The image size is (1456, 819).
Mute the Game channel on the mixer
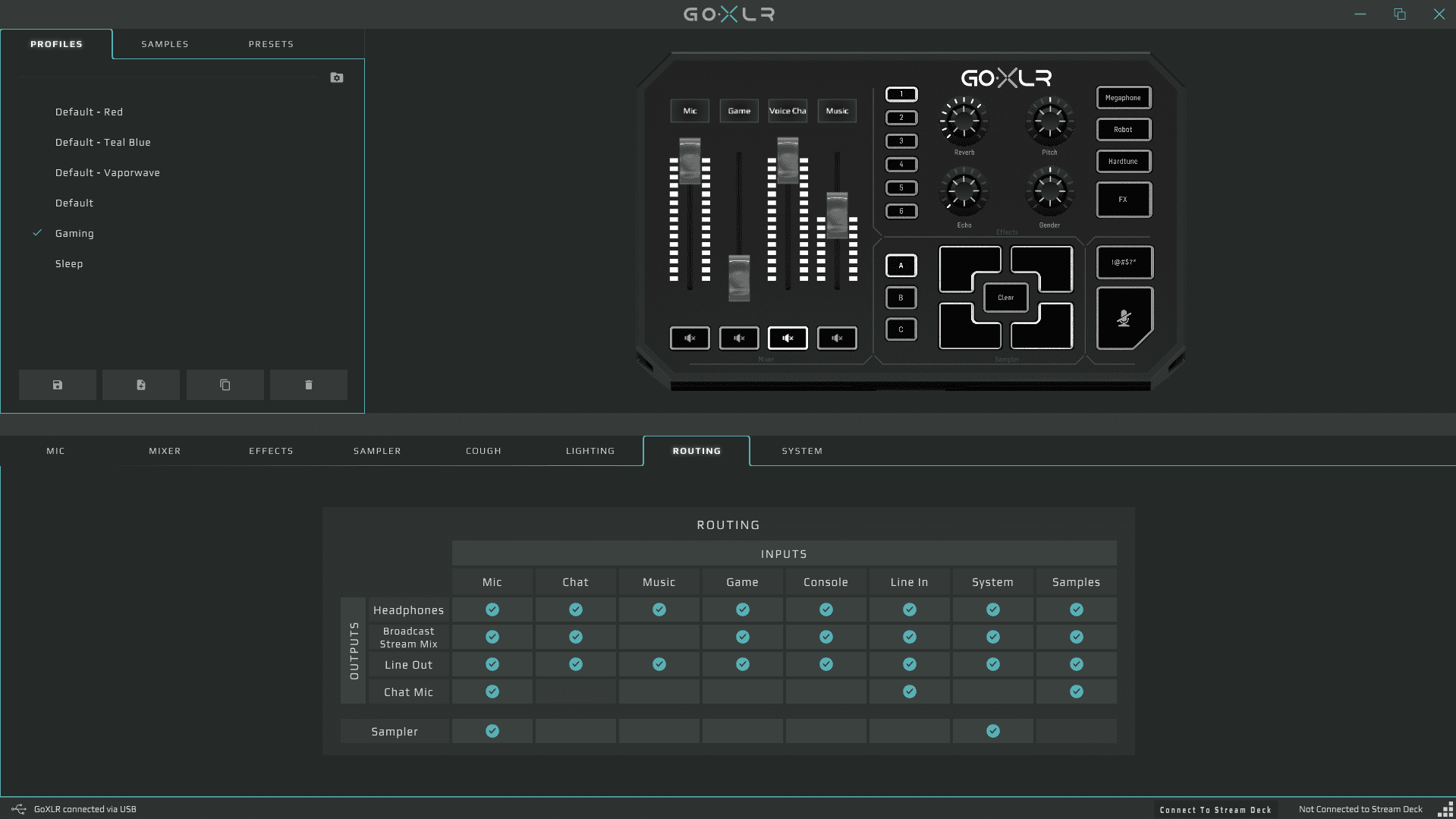click(739, 338)
